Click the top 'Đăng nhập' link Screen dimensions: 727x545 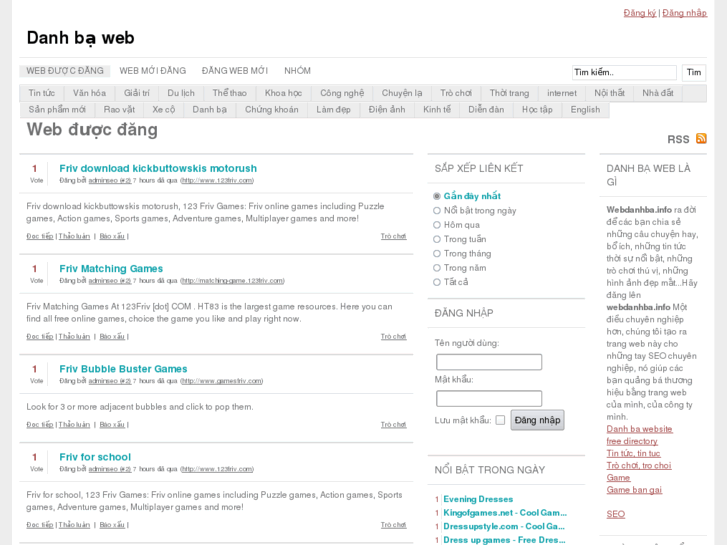[x=684, y=13]
